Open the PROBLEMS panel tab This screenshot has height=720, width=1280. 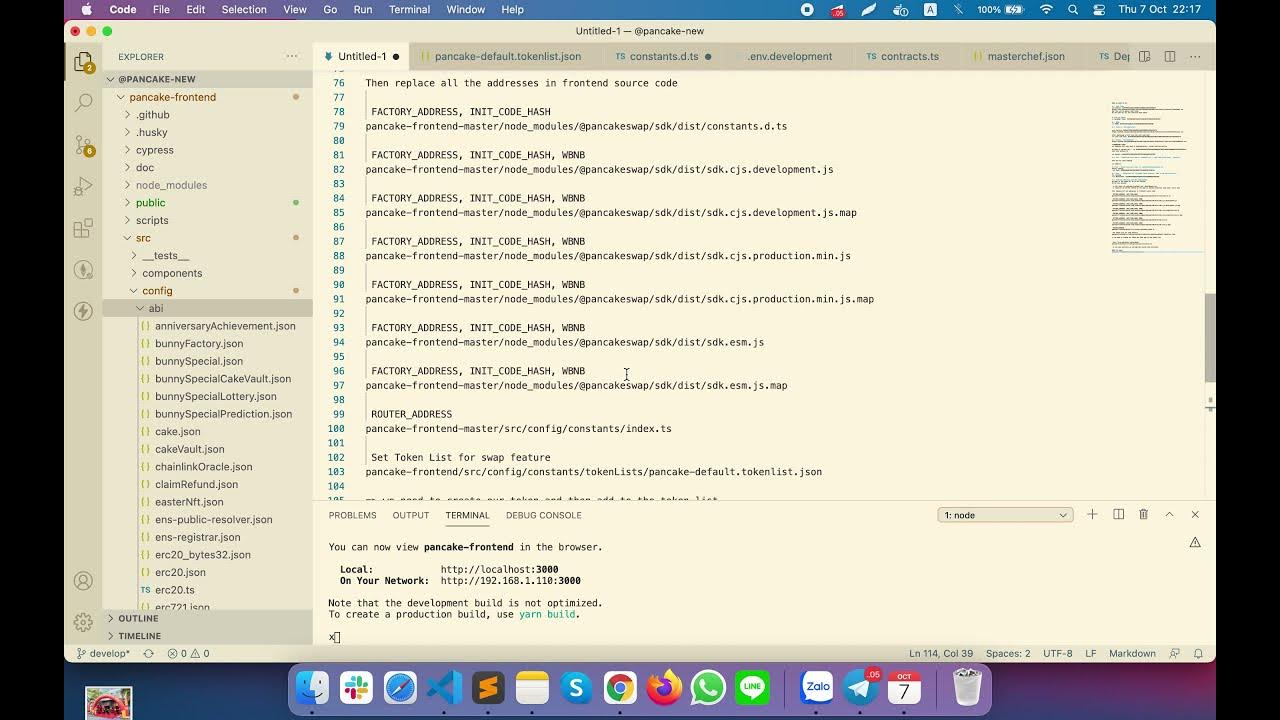353,515
